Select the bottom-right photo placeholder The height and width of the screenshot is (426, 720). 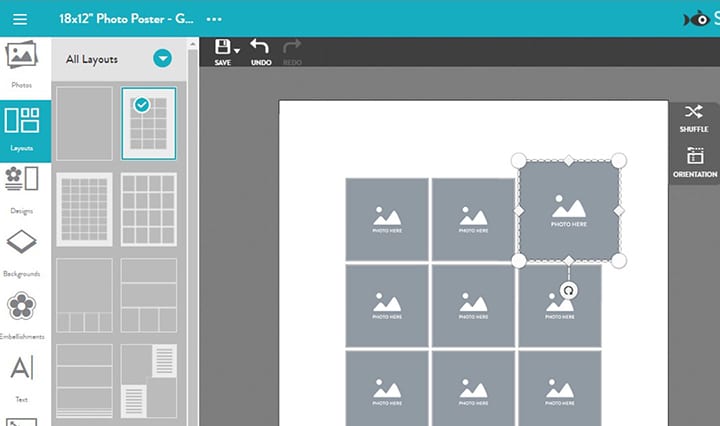560,388
